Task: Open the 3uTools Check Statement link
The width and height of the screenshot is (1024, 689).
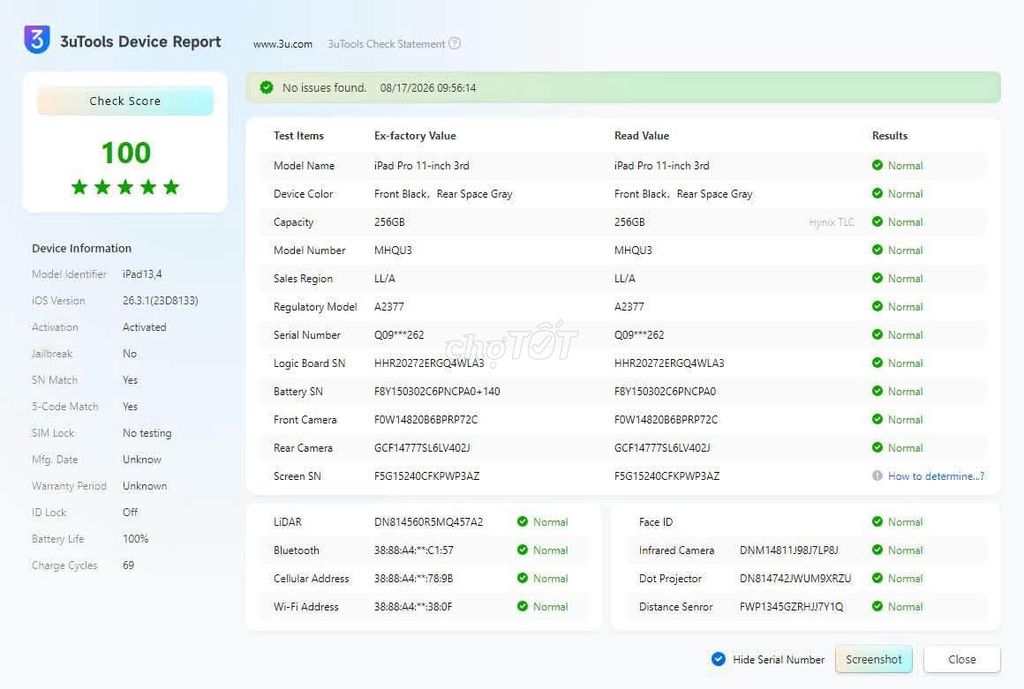Action: 386,44
